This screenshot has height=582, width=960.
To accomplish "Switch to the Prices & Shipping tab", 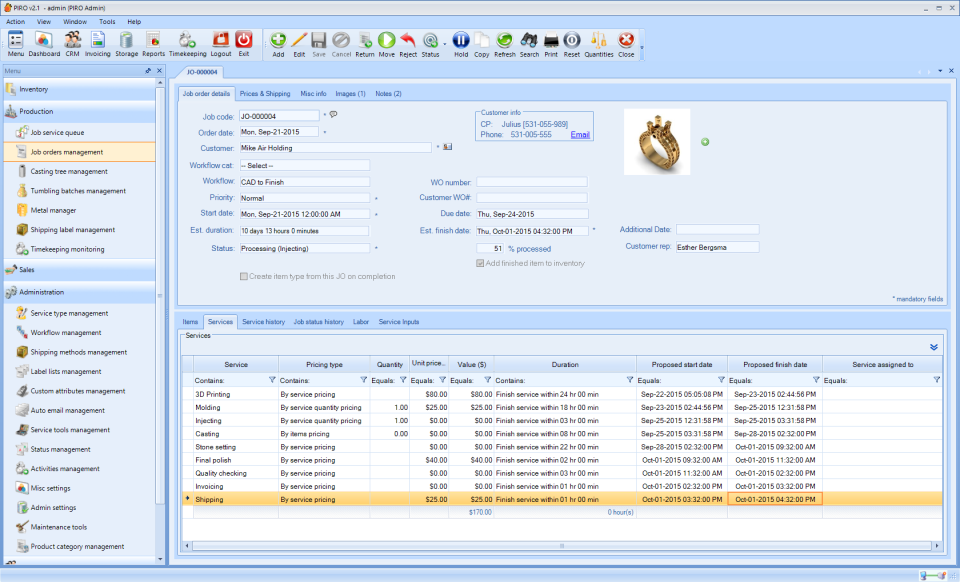I will coord(265,94).
